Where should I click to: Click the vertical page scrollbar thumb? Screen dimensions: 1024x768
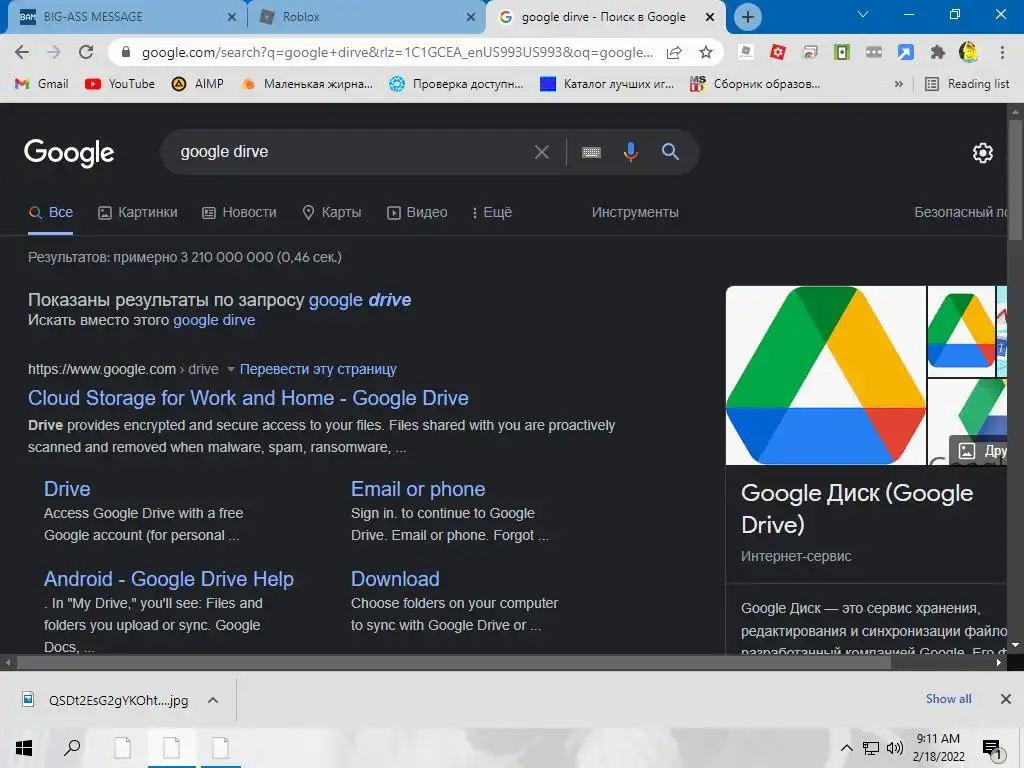click(x=1015, y=179)
